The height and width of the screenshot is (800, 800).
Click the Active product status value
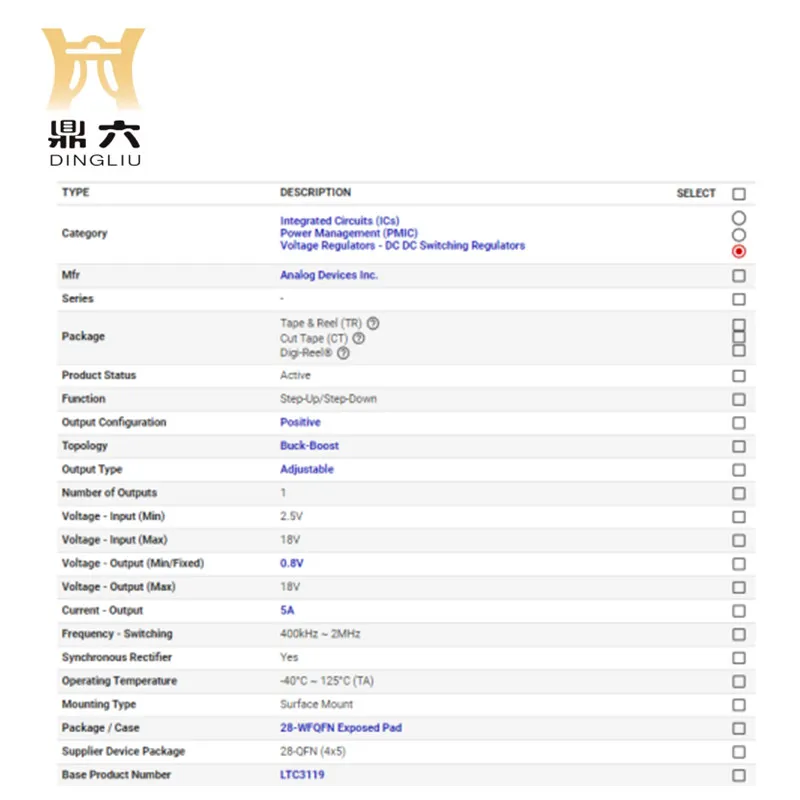tap(295, 375)
